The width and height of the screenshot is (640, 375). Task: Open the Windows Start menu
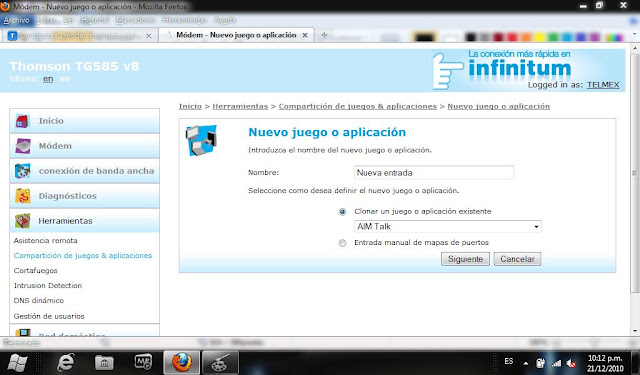tap(17, 362)
